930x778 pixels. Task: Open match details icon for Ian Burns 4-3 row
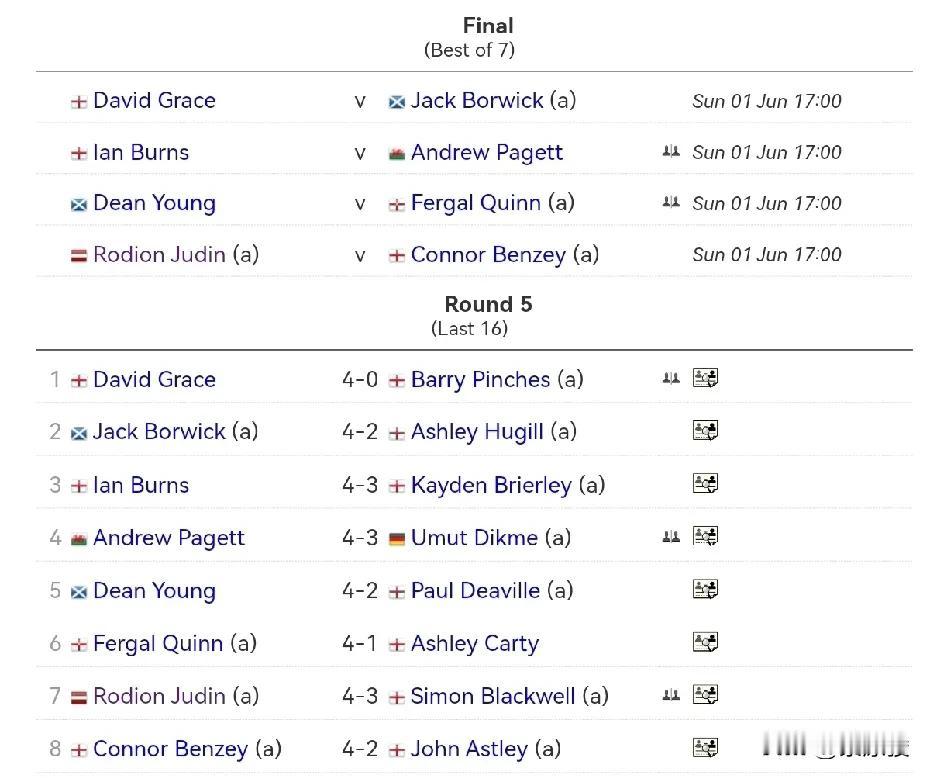pos(705,483)
